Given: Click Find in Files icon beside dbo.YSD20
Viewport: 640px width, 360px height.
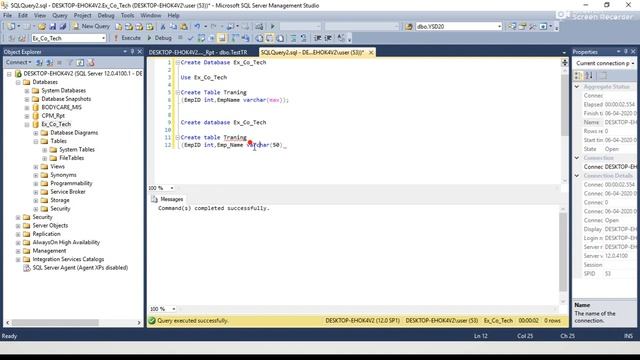Looking at the screenshot, I should point(409,27).
